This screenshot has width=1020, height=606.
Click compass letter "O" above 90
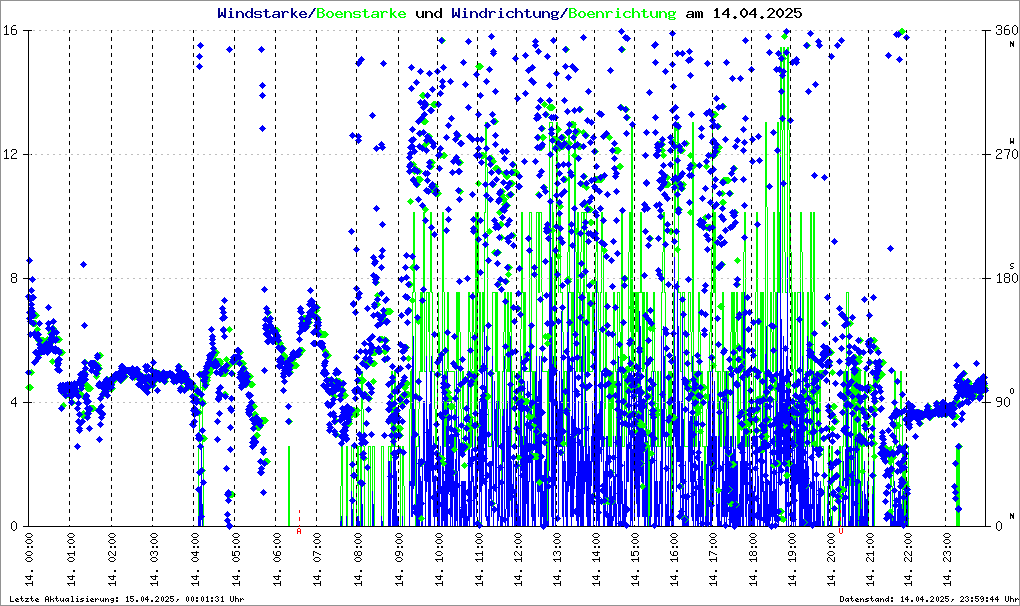click(x=1012, y=391)
